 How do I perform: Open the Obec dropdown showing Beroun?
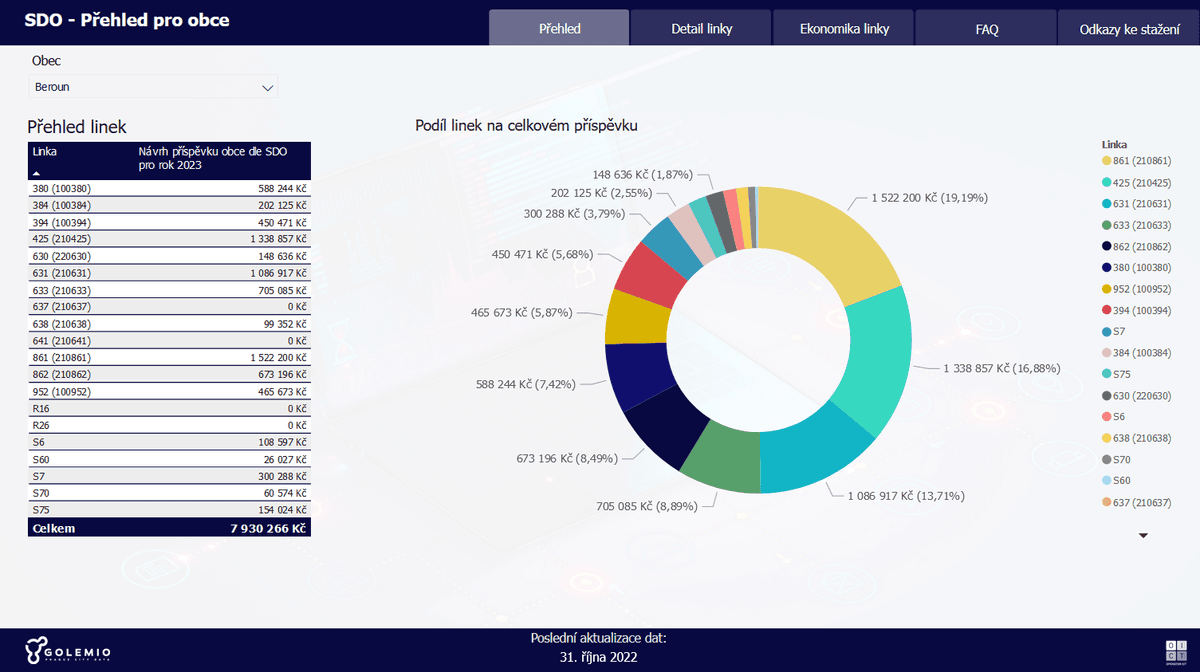(x=150, y=87)
